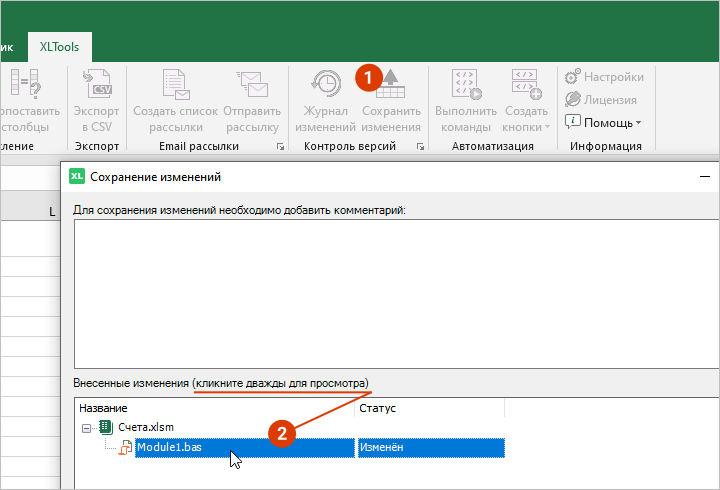Click the XL logo in dialog title
This screenshot has height=490, width=720.
point(77,176)
